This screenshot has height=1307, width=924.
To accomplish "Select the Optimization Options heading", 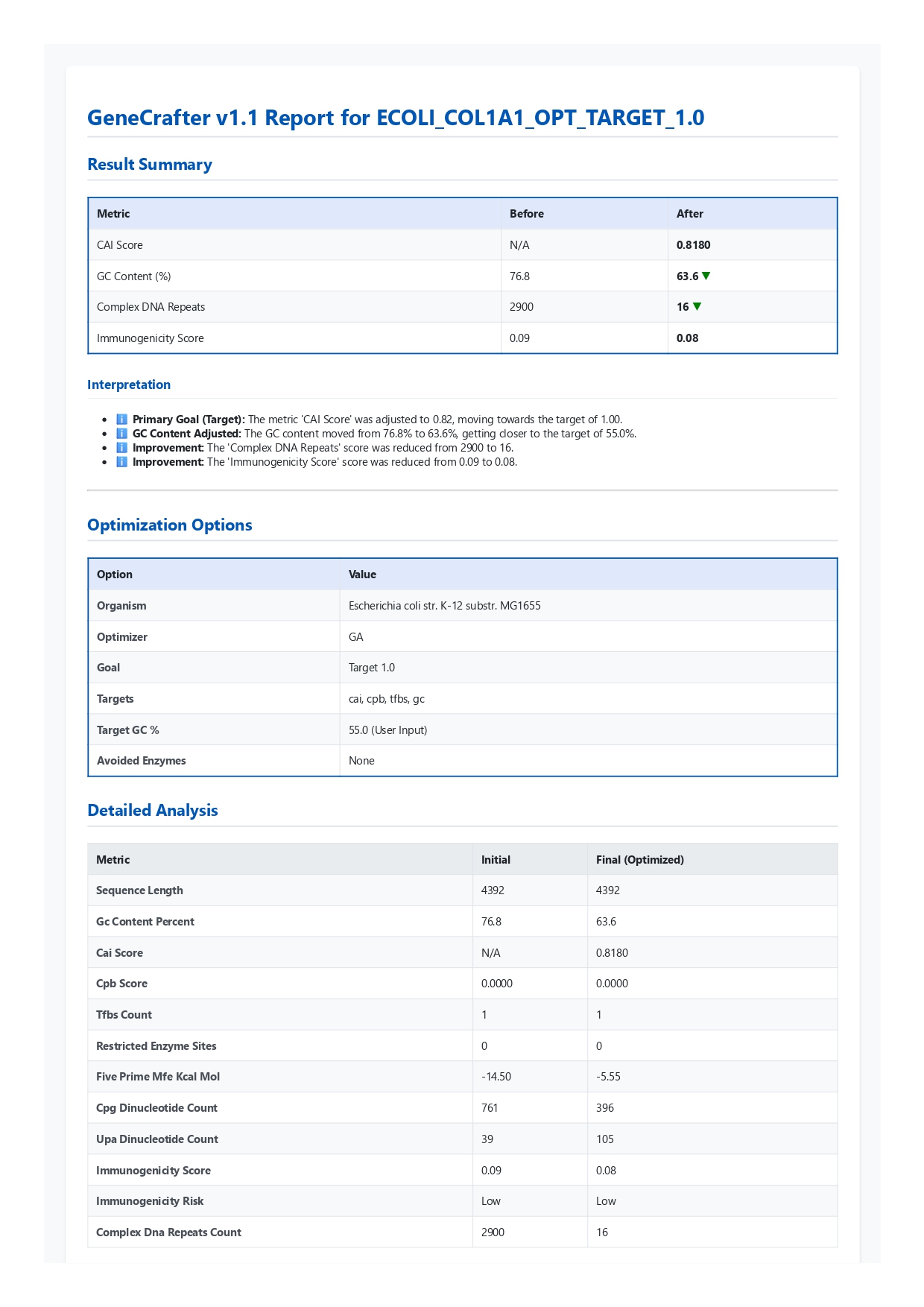I will [170, 525].
